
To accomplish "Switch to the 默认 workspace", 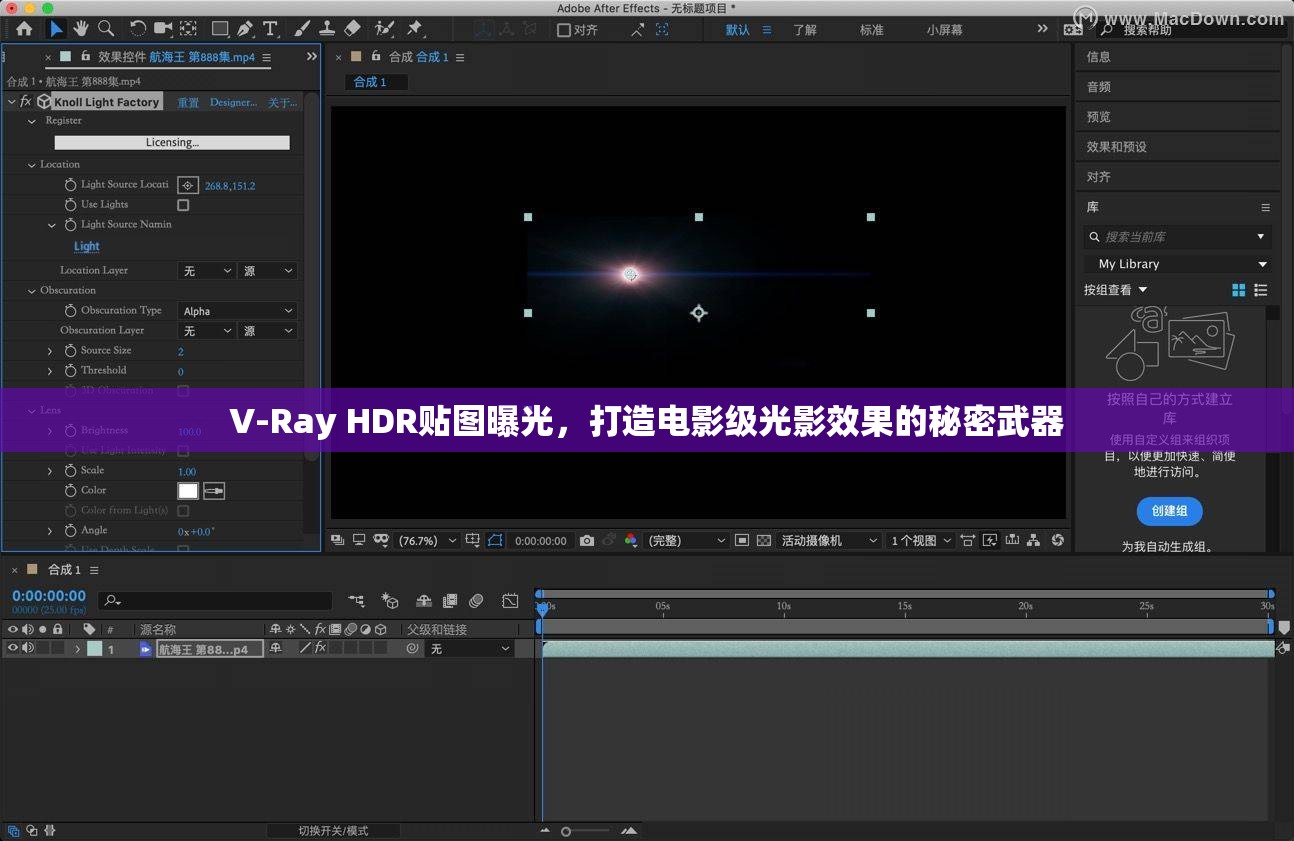I will pos(738,30).
